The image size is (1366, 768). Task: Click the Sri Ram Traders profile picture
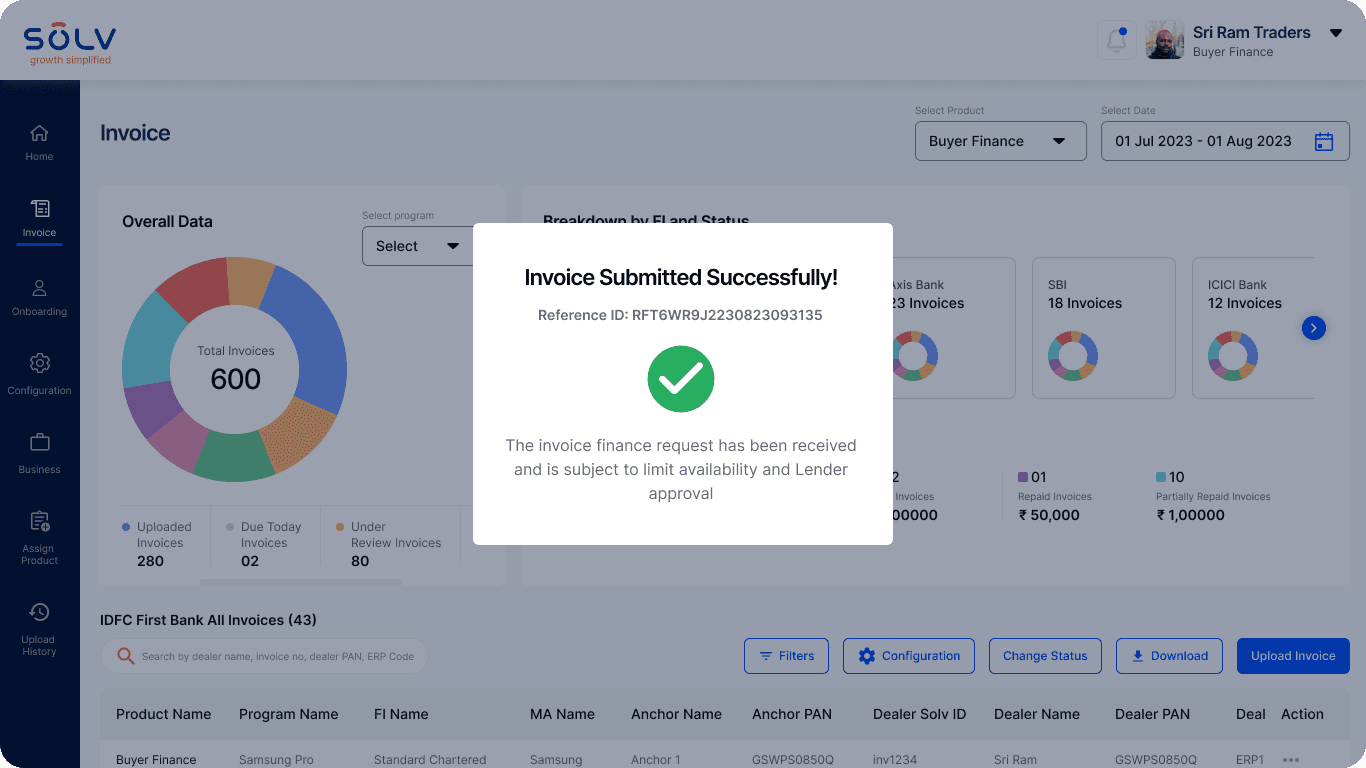1164,41
